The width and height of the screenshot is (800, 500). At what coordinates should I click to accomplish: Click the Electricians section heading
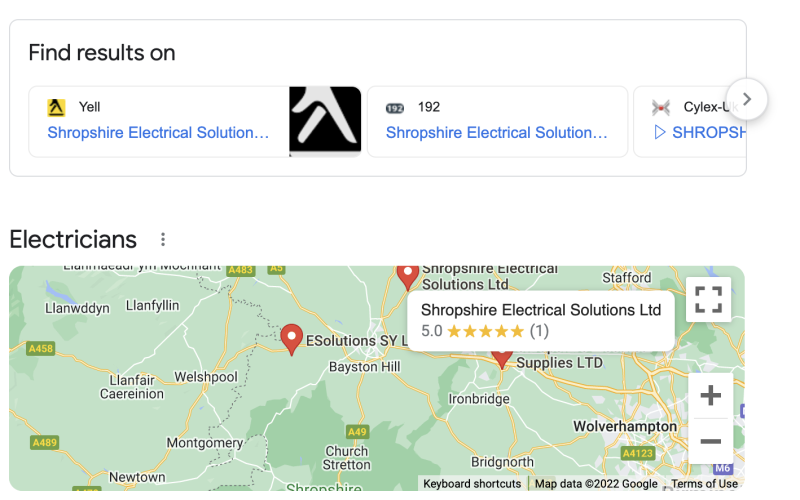(73, 239)
